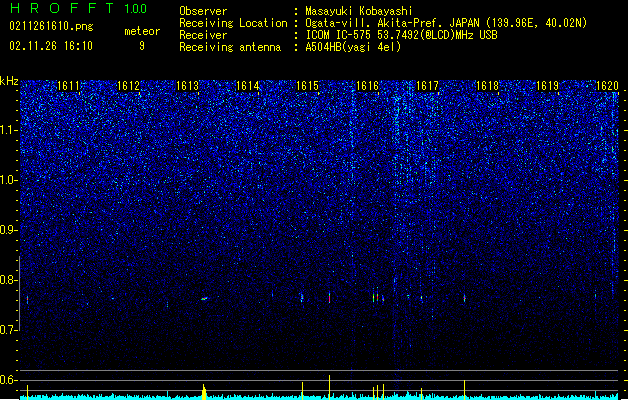This screenshot has width=629, height=400.
Task: Click the meteor echo under 1617 and 1618 midpoint
Action: pyautogui.click(x=465, y=298)
